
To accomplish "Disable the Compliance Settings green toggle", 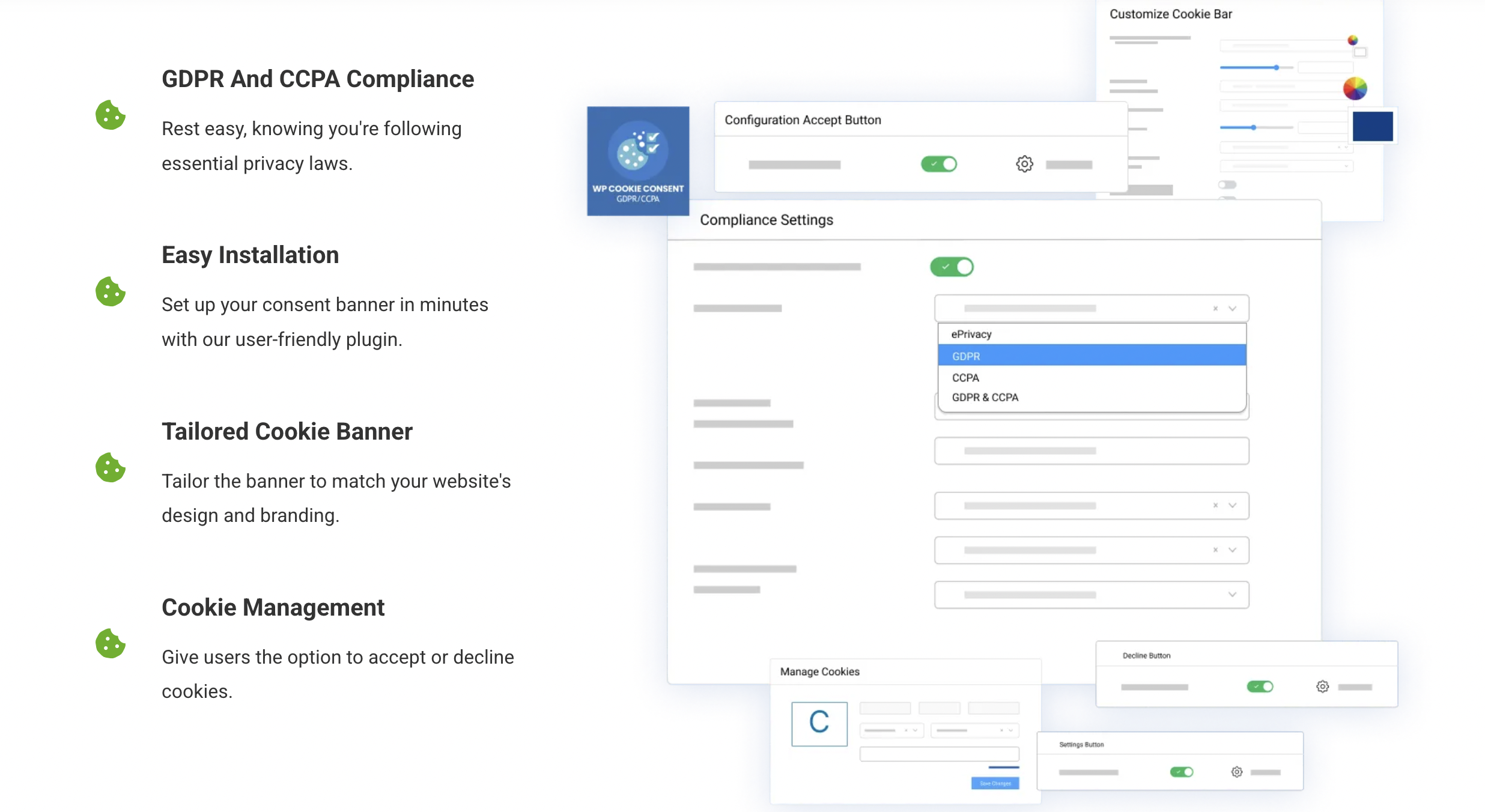I will (952, 267).
